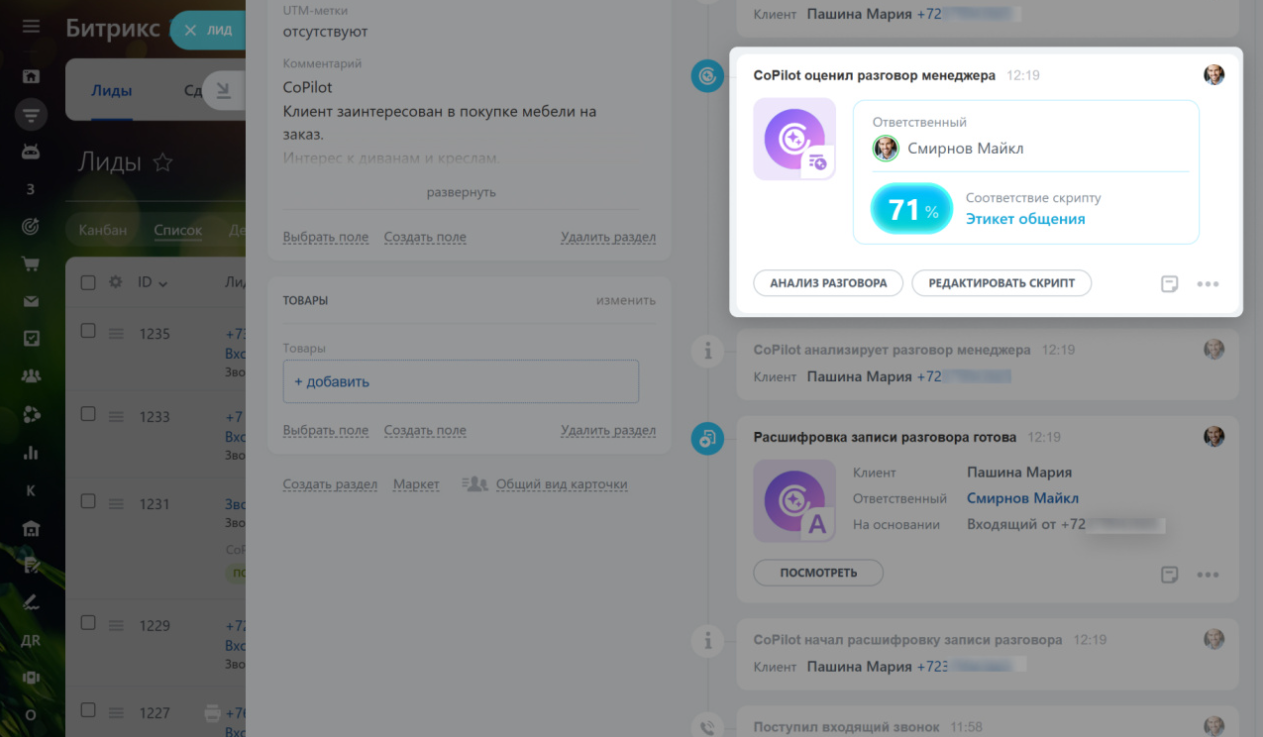Viewport: 1263px width, 737px height.
Task: Expand the comment with развернуть
Action: point(461,192)
